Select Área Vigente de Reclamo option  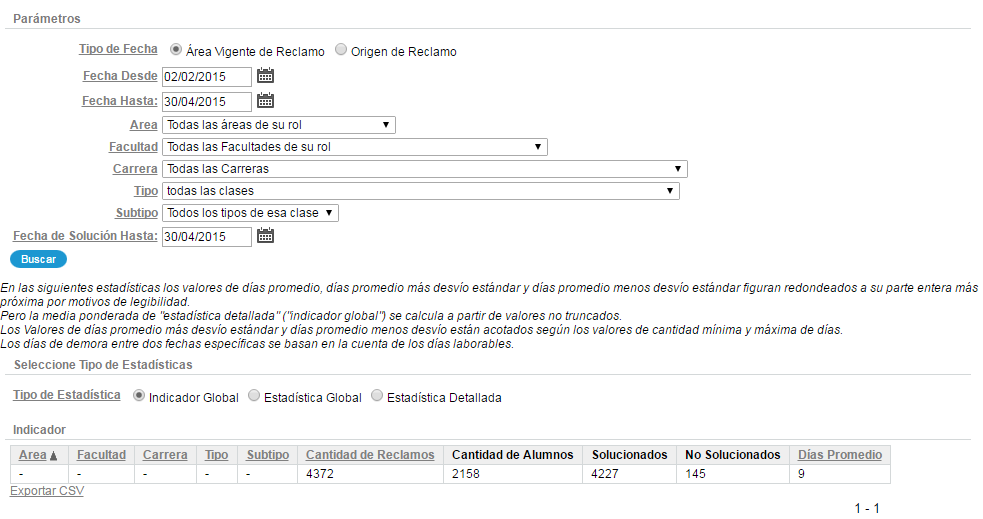[x=176, y=50]
